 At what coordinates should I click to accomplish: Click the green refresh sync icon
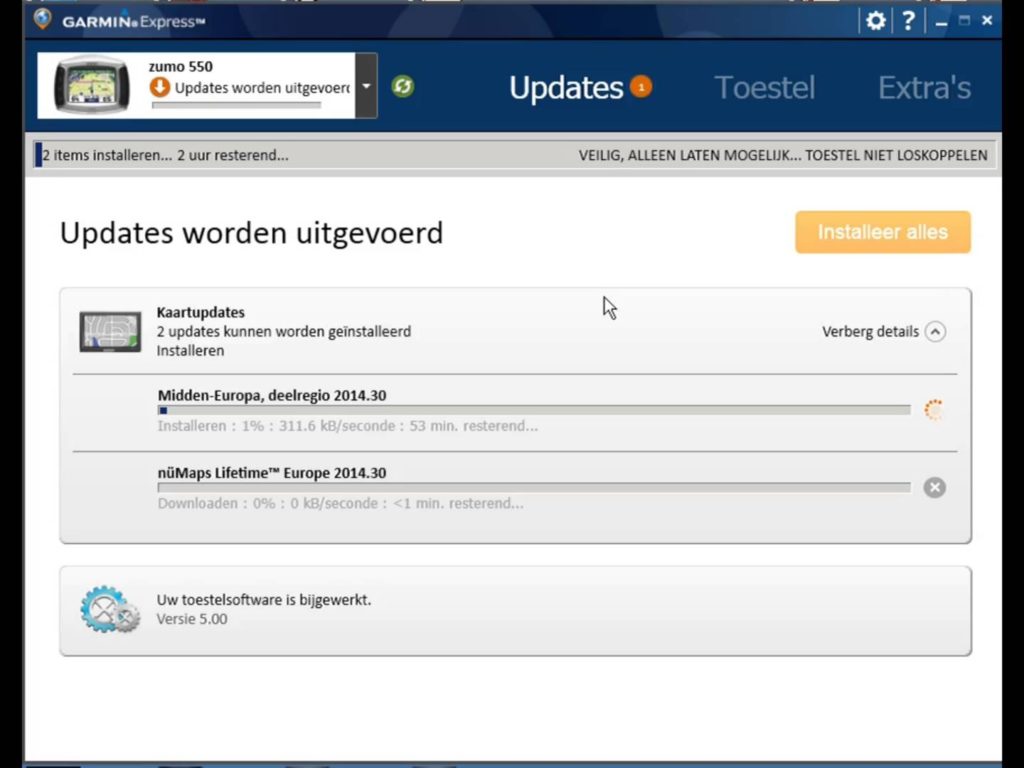[x=402, y=86]
